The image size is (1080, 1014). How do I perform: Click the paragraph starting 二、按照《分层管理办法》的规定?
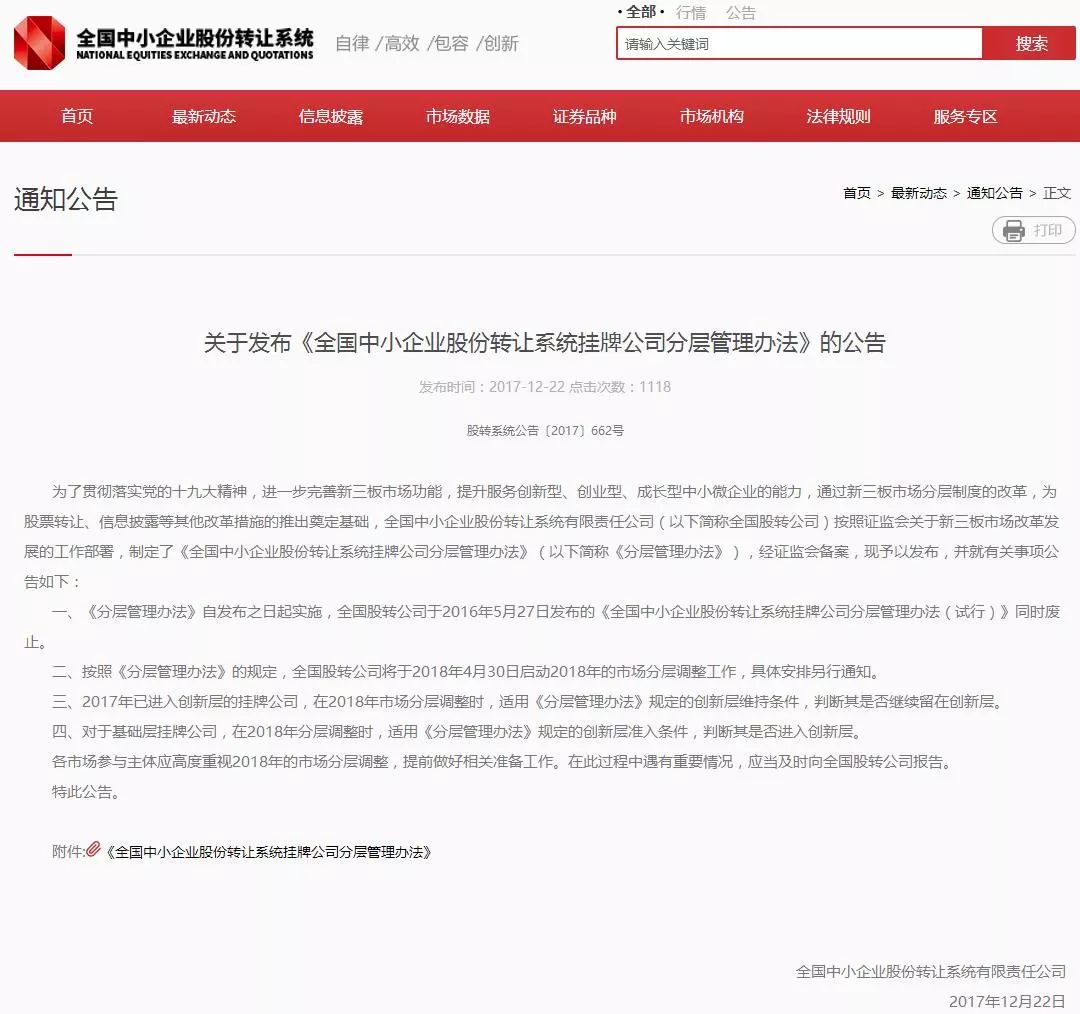[468, 672]
